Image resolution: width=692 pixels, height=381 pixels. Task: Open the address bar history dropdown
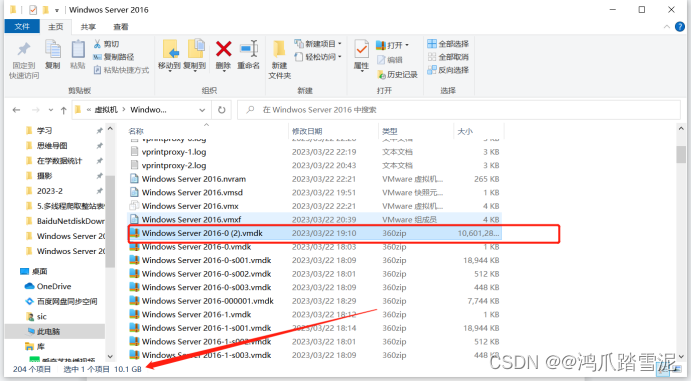click(x=202, y=110)
